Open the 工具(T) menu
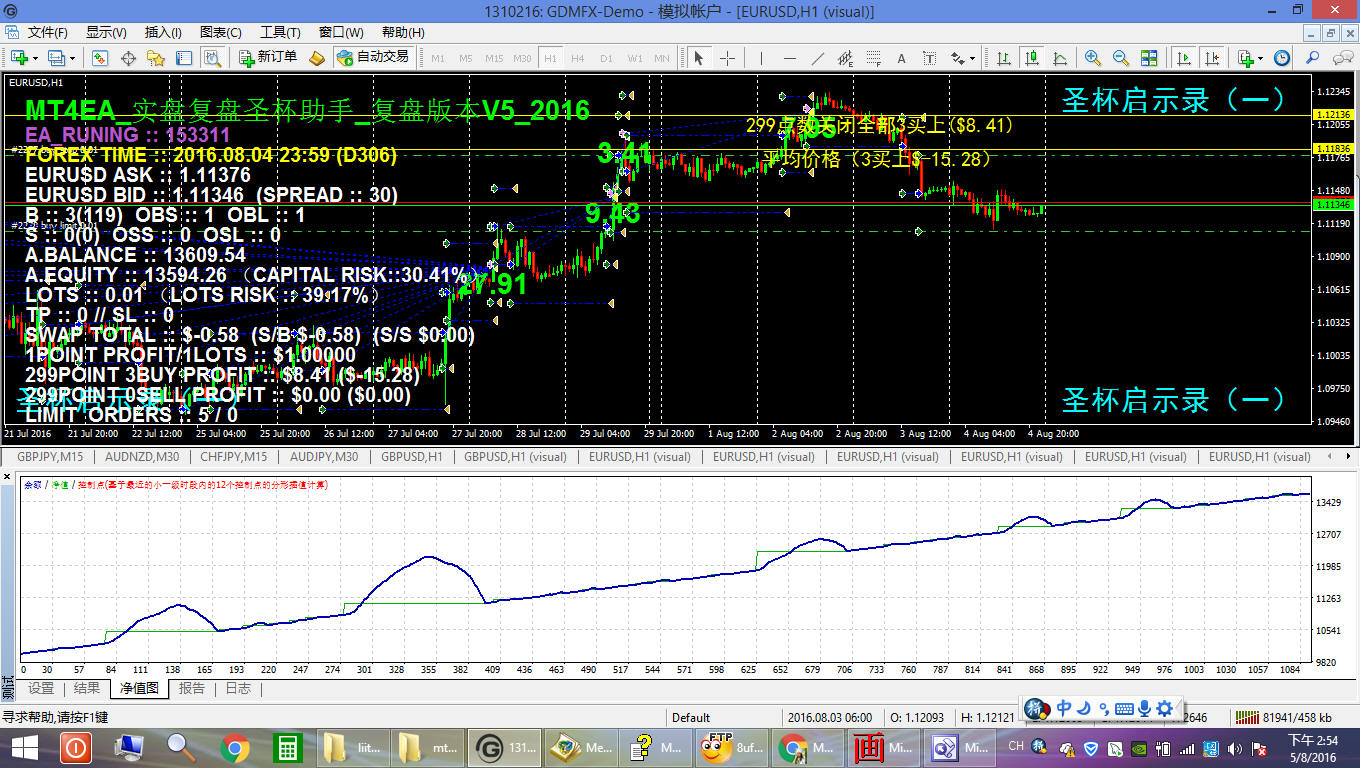The width and height of the screenshot is (1360, 768). click(x=280, y=33)
